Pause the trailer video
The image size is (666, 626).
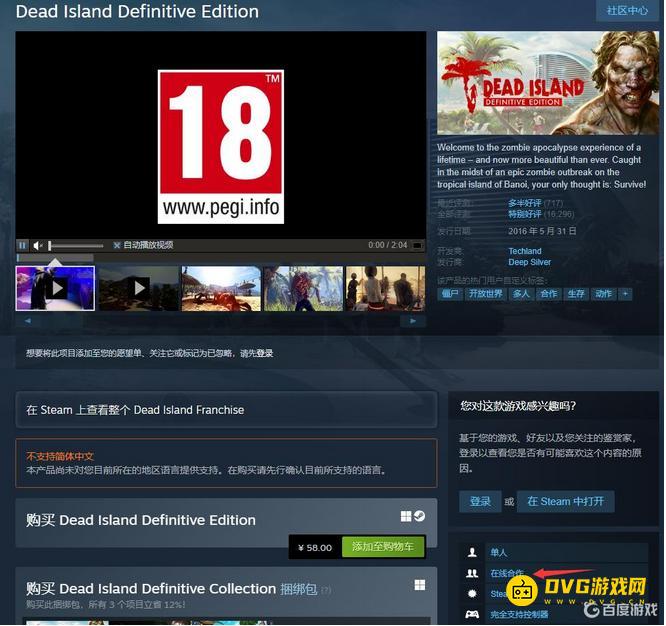point(22,245)
